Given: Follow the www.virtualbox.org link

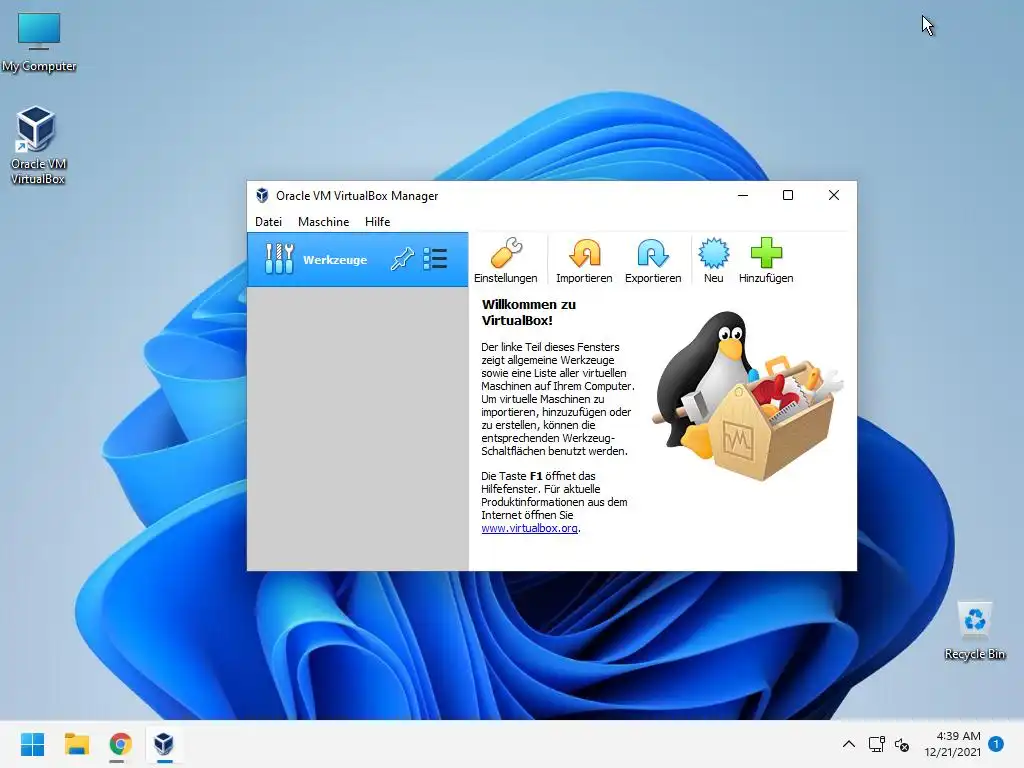Looking at the screenshot, I should point(530,528).
